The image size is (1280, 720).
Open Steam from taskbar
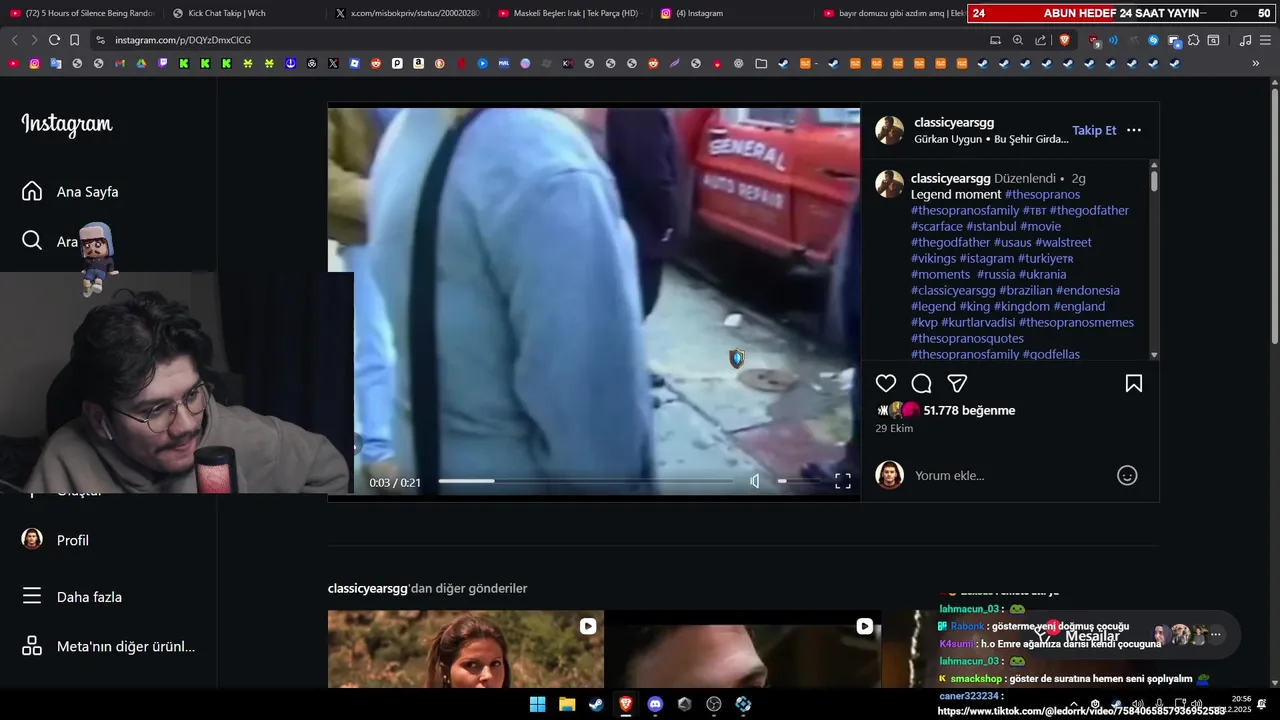(596, 704)
